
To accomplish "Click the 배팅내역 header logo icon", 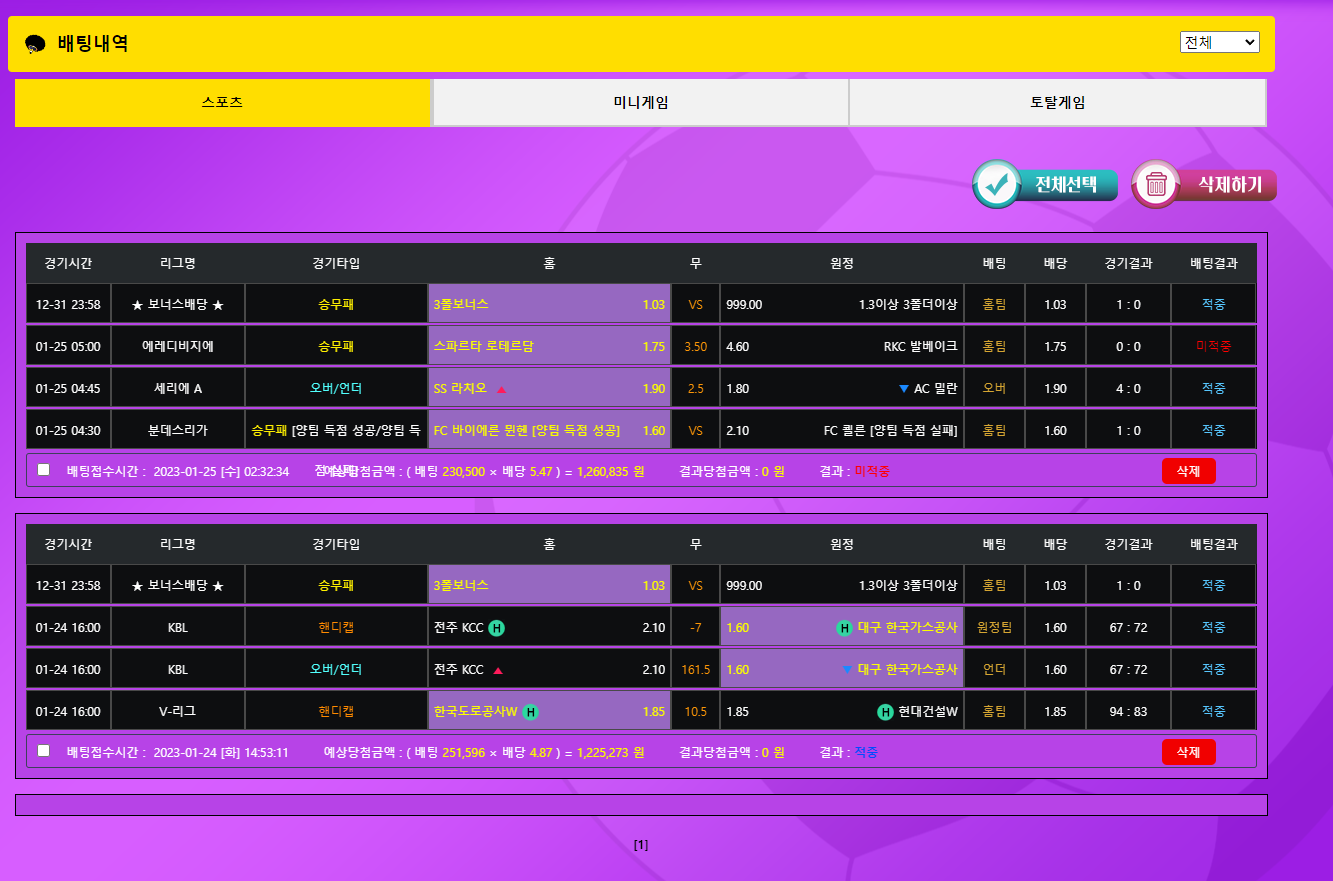I will pyautogui.click(x=35, y=44).
